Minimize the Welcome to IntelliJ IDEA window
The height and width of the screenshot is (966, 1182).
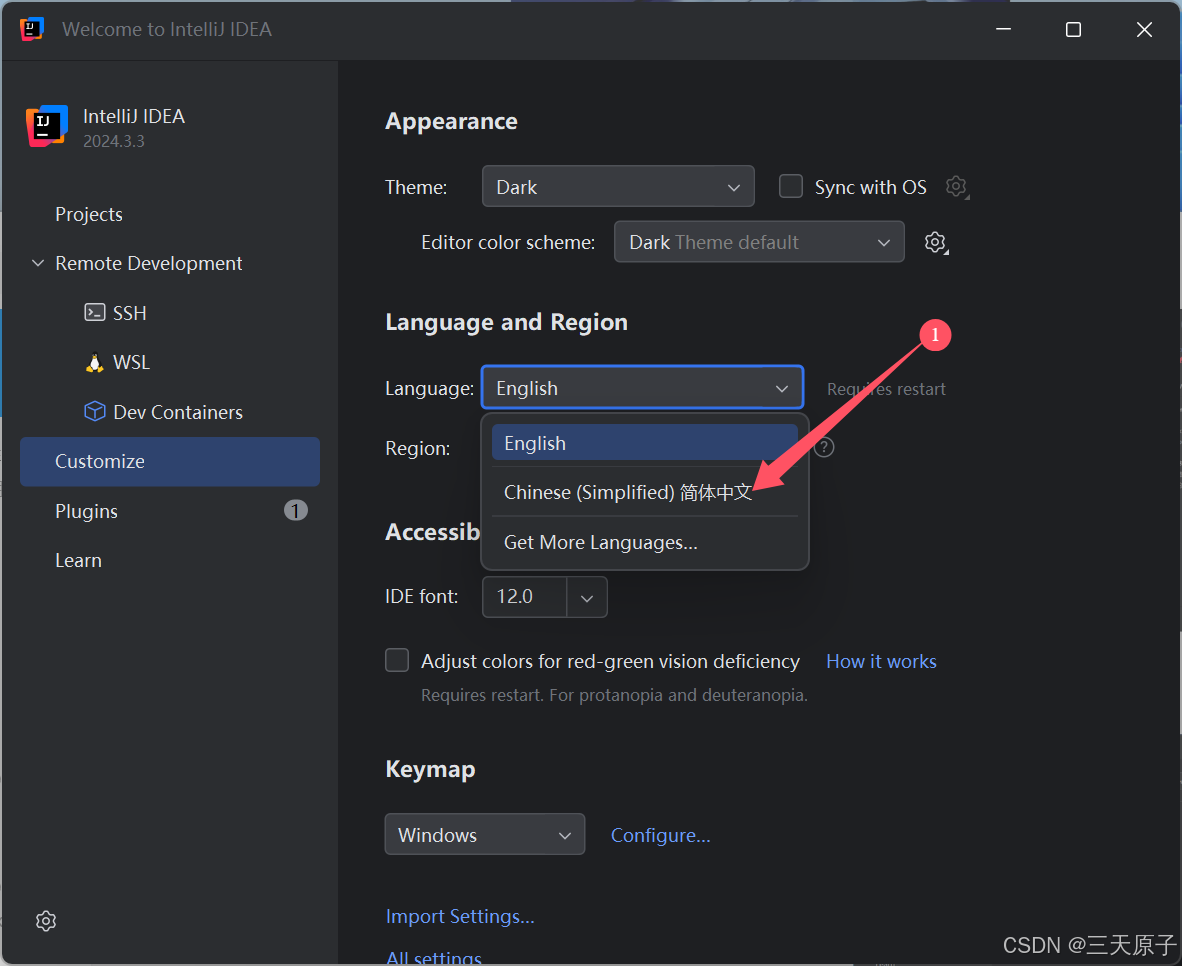1003,29
